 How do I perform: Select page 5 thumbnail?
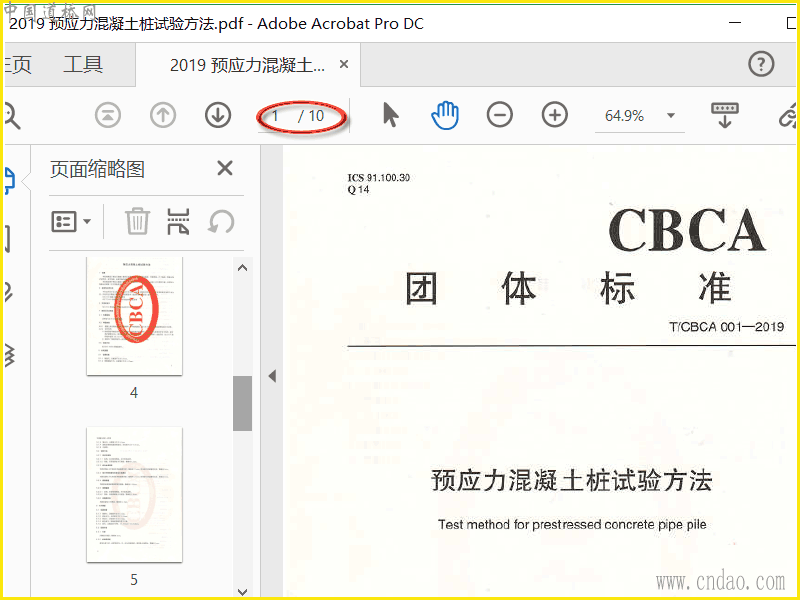tap(134, 494)
